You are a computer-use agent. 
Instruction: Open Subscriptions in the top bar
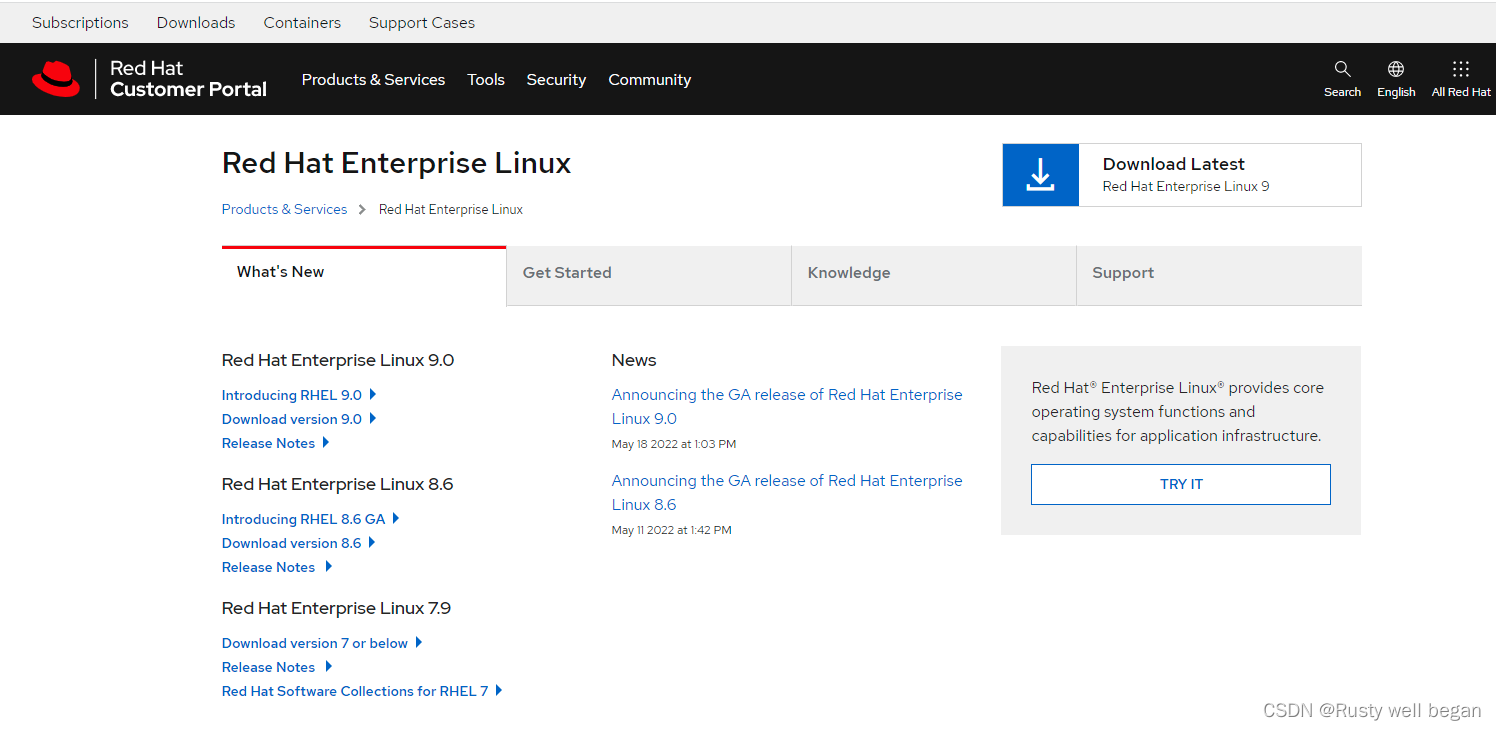[x=80, y=22]
